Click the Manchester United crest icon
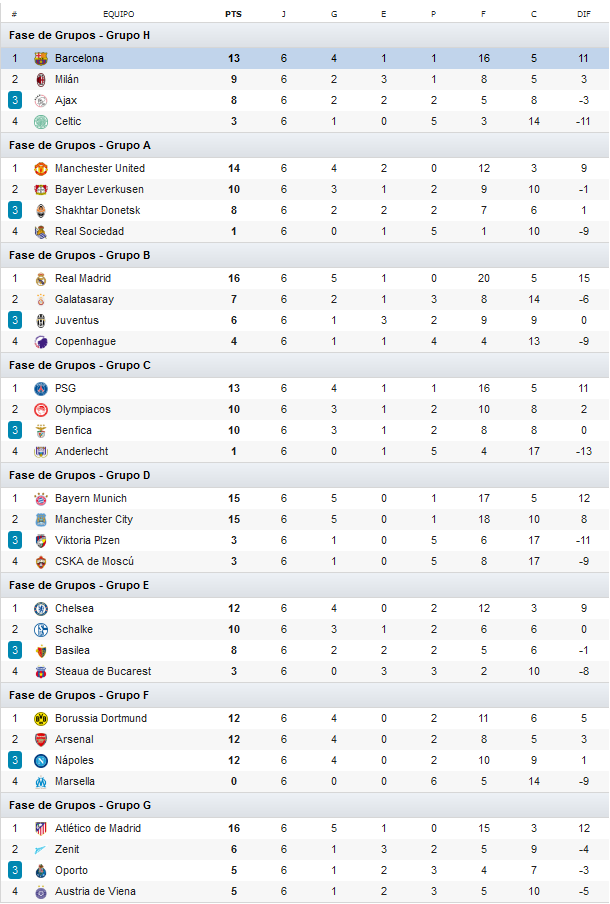 tap(41, 168)
